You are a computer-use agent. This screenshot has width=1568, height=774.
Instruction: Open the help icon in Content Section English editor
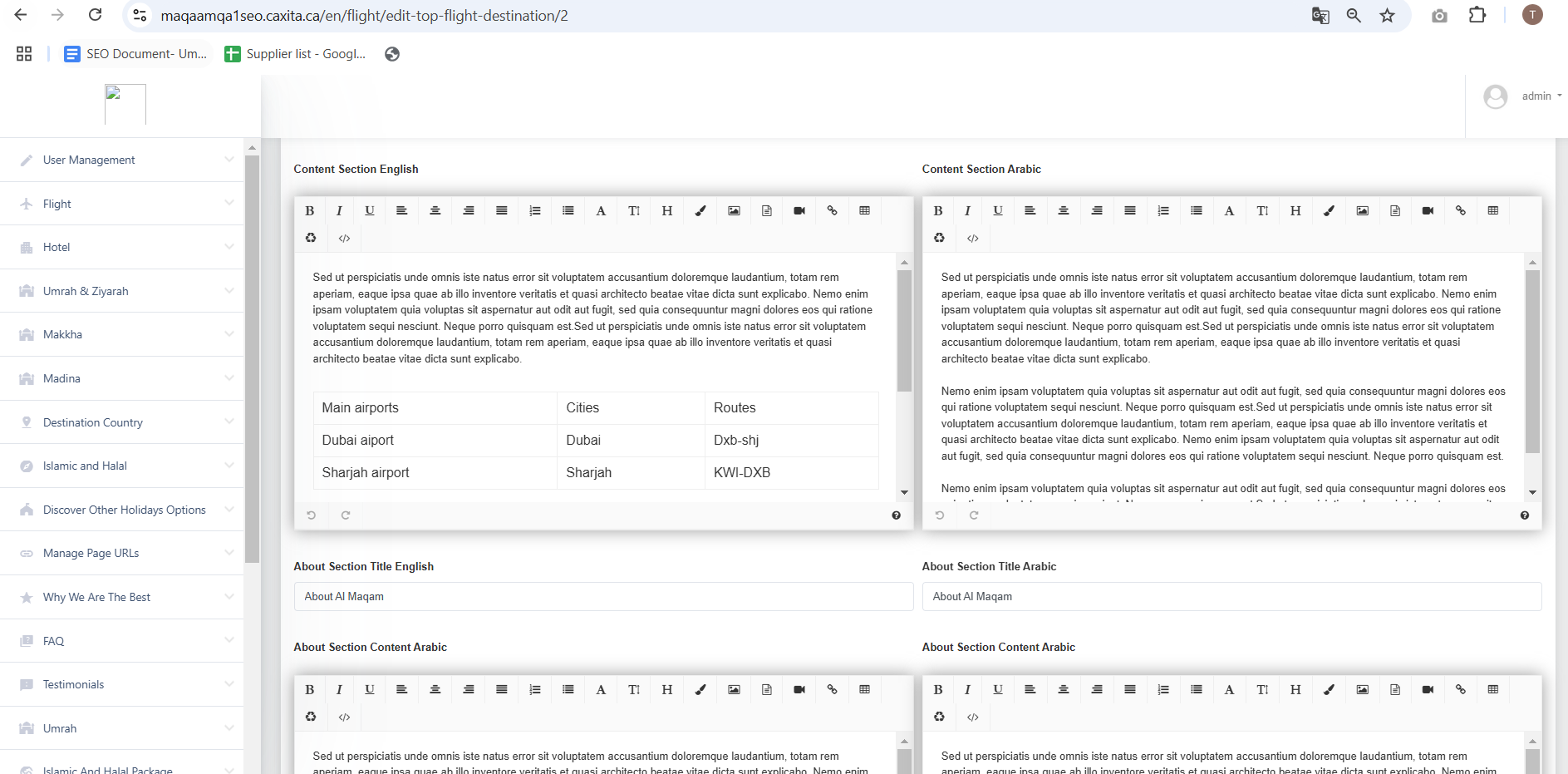(x=896, y=515)
